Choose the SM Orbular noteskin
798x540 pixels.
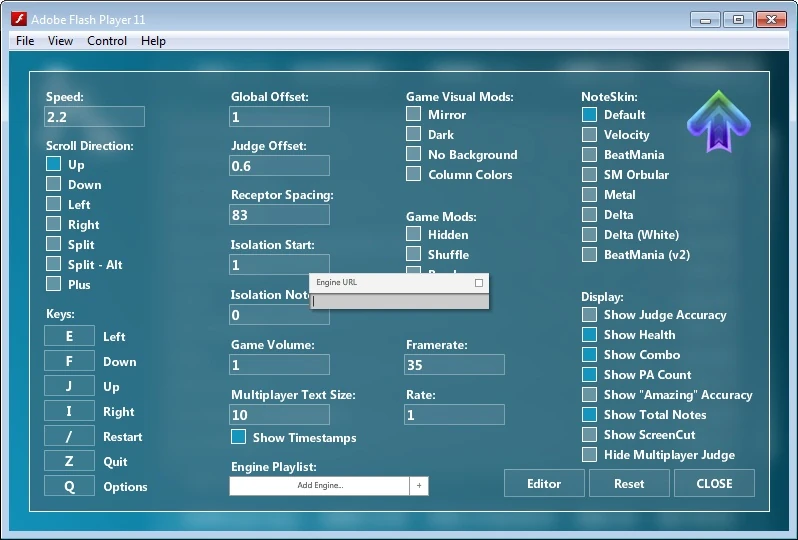pos(589,175)
